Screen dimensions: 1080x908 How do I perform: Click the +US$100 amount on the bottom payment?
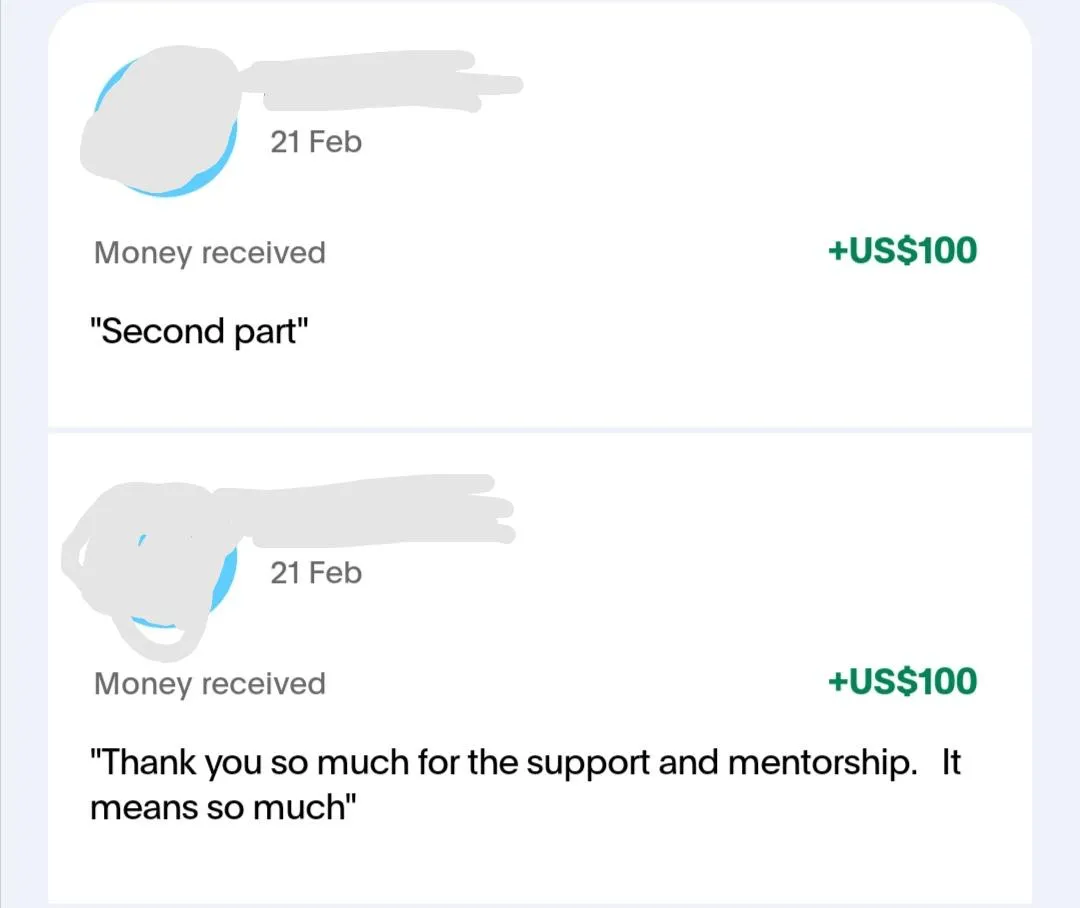902,682
